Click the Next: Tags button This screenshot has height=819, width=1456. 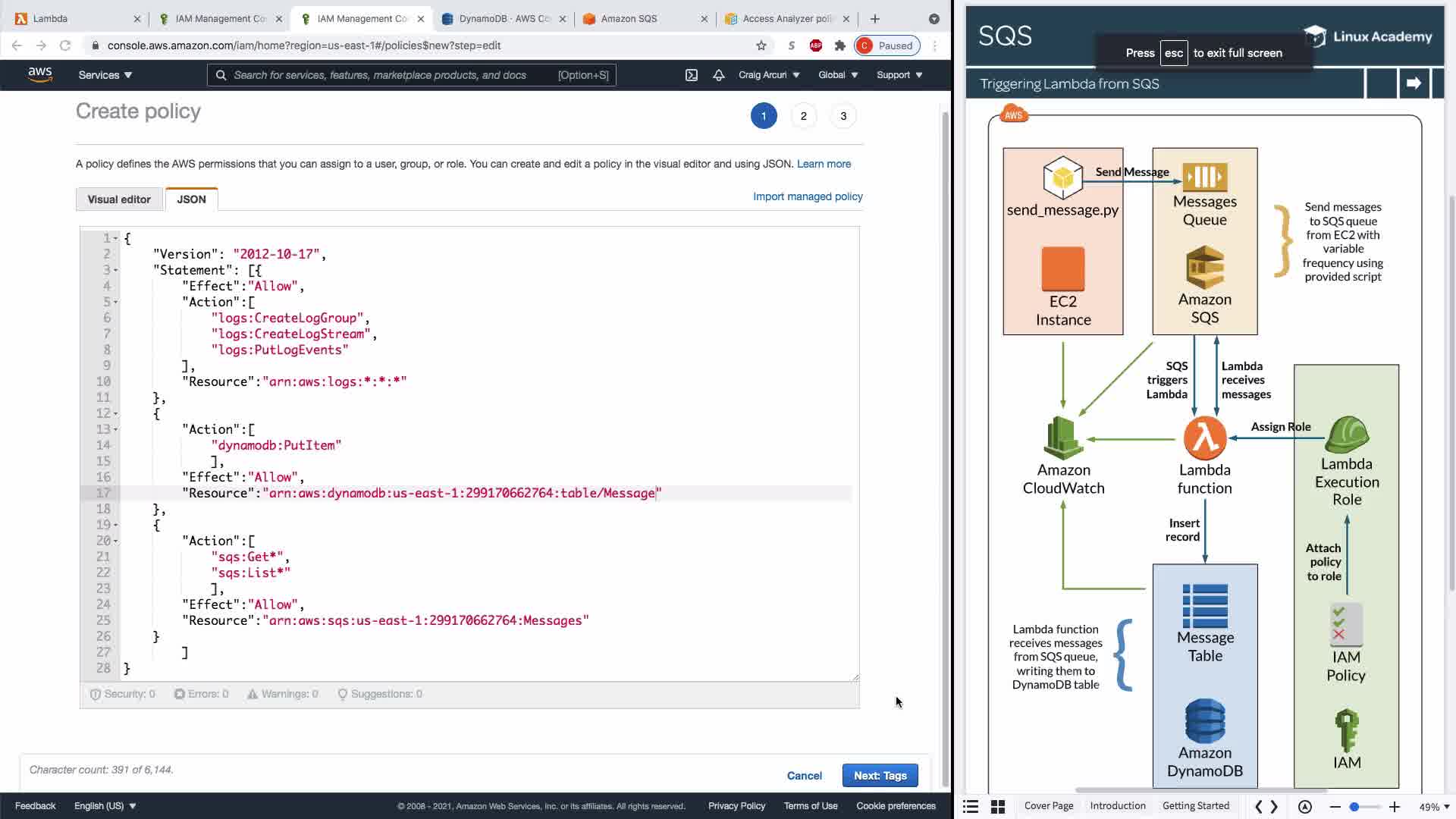[x=880, y=776]
